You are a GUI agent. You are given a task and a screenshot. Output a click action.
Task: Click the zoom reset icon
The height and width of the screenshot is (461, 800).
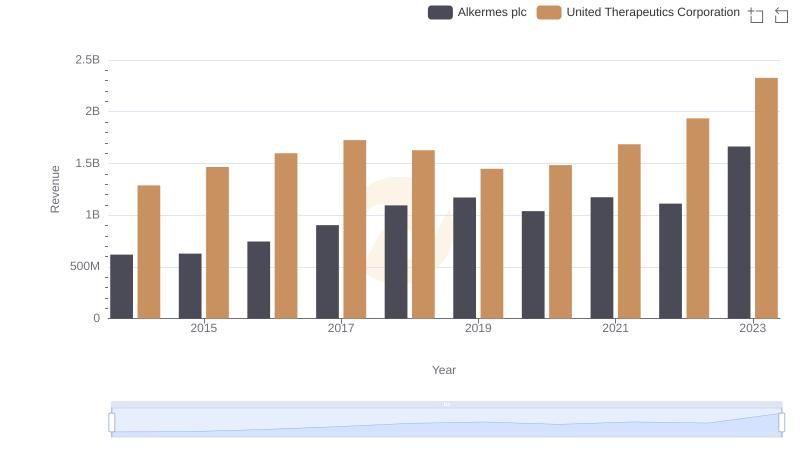pyautogui.click(x=781, y=15)
